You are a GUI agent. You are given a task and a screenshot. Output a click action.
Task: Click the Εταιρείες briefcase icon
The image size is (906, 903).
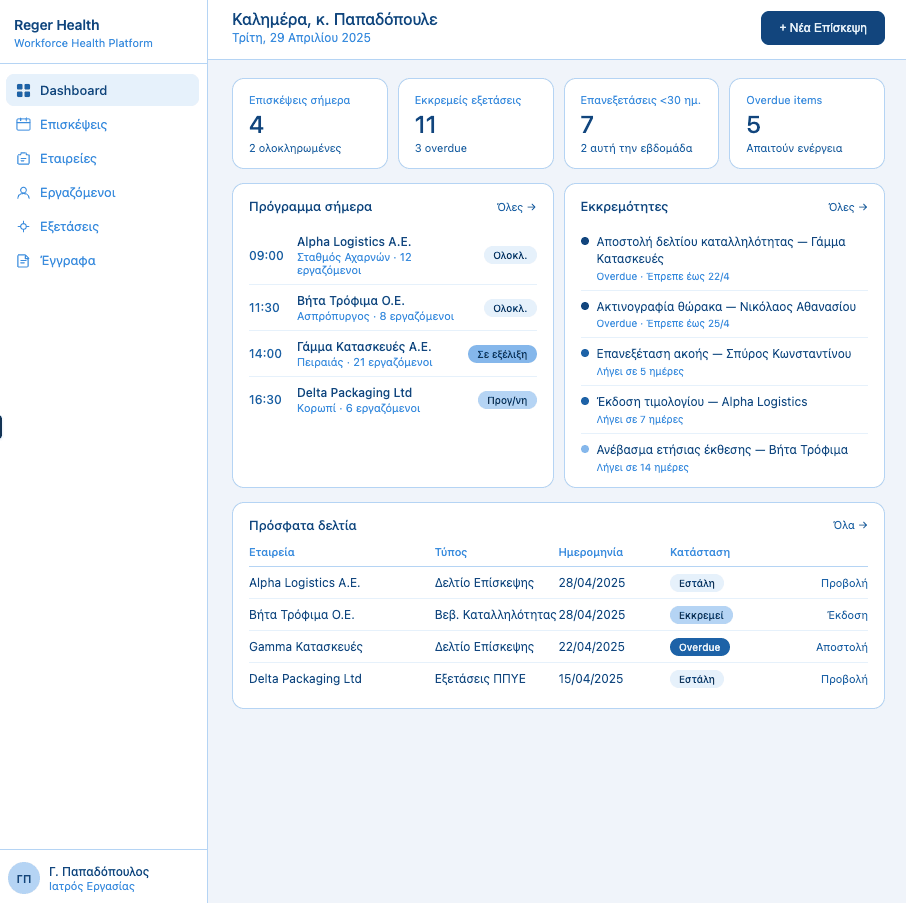click(24, 159)
